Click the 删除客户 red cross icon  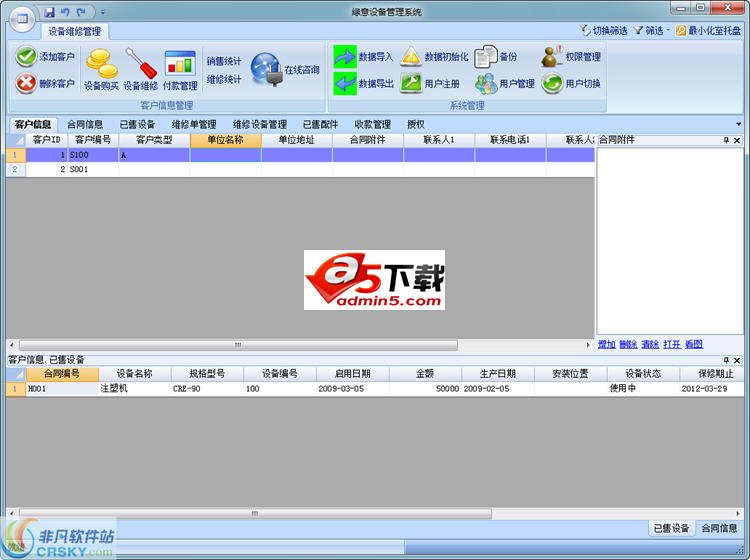click(x=26, y=83)
